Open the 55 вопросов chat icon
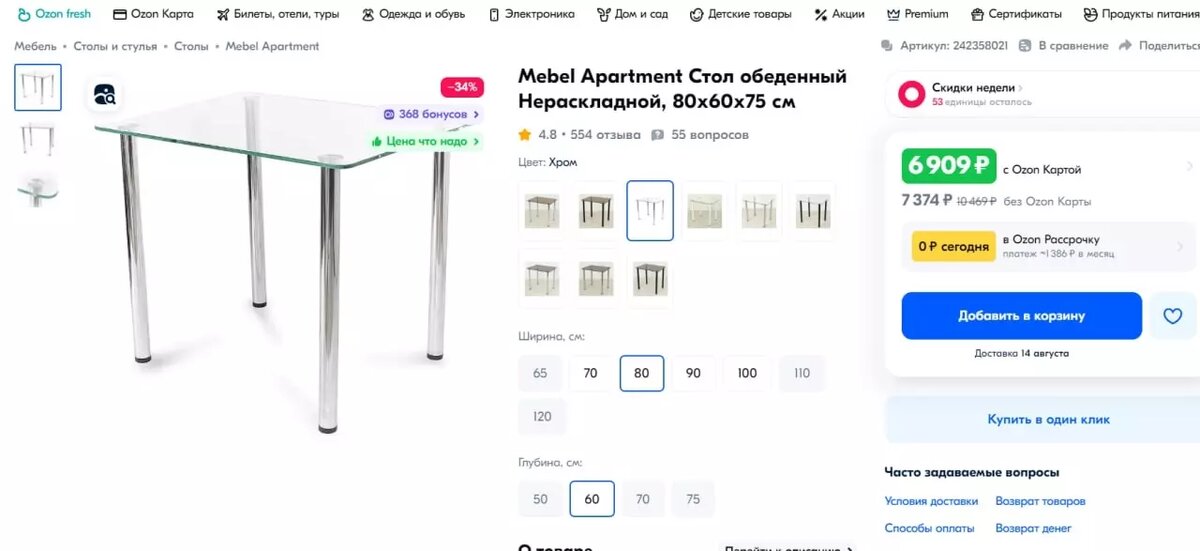Screen dimensions: 1200x551 point(657,135)
